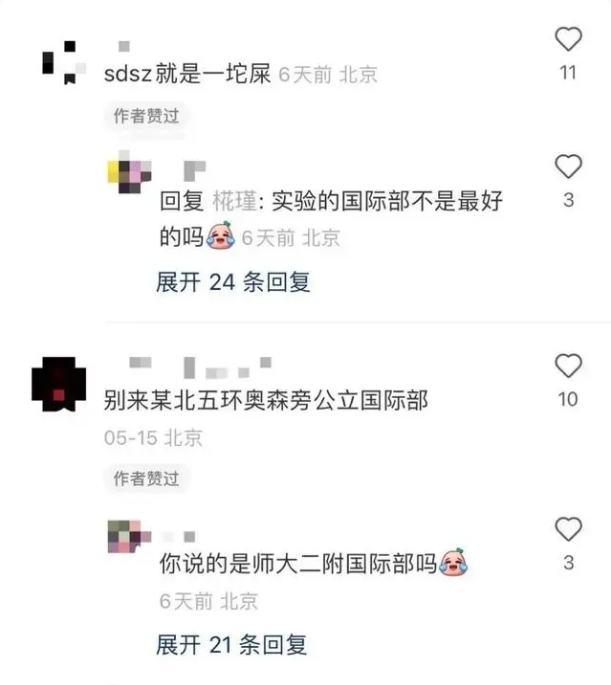This screenshot has height=685, width=611.
Task: Tap crying emoji after 师大二附国际部吗
Action: (453, 562)
